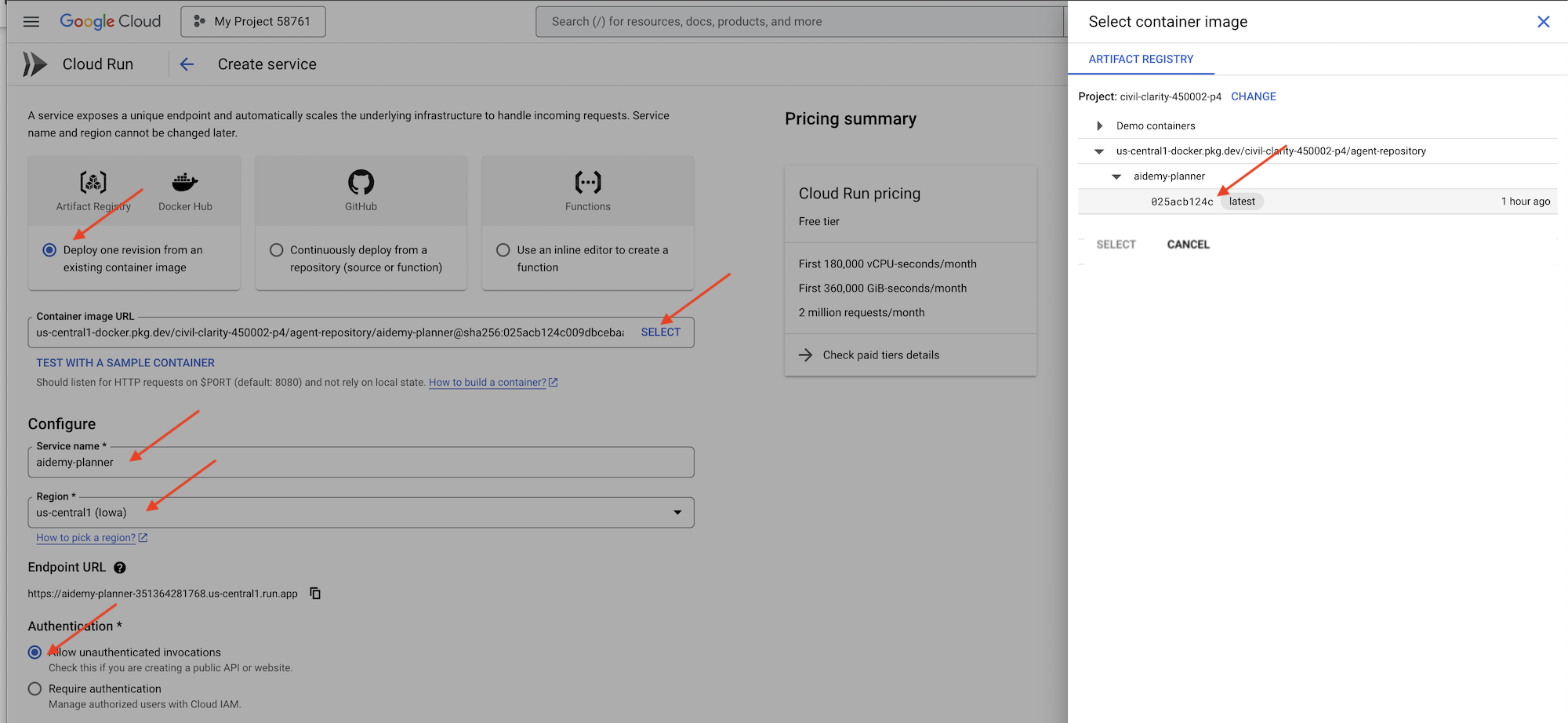Click the CANCEL button in image panel
This screenshot has height=723, width=1568.
click(1188, 245)
